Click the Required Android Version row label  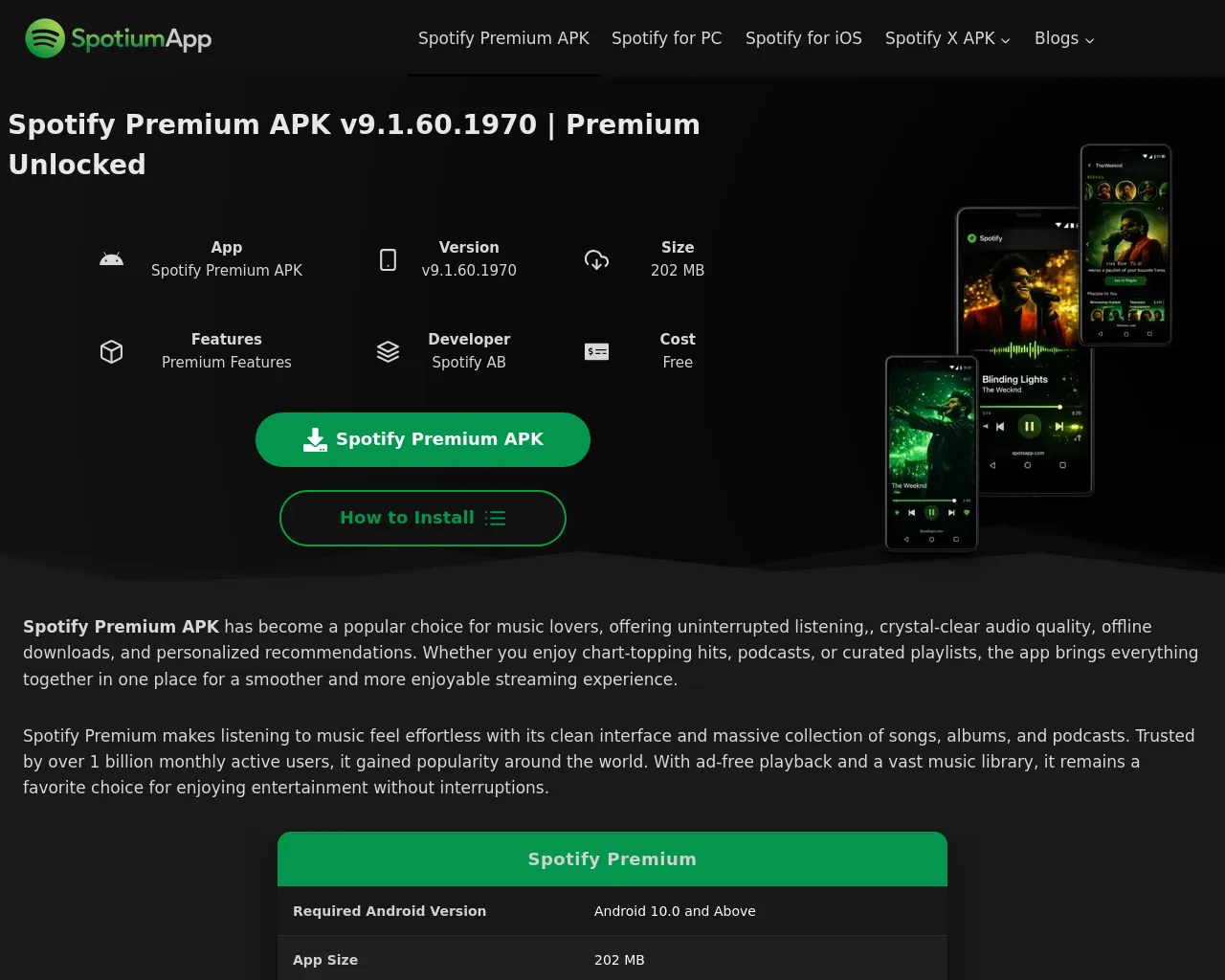390,911
